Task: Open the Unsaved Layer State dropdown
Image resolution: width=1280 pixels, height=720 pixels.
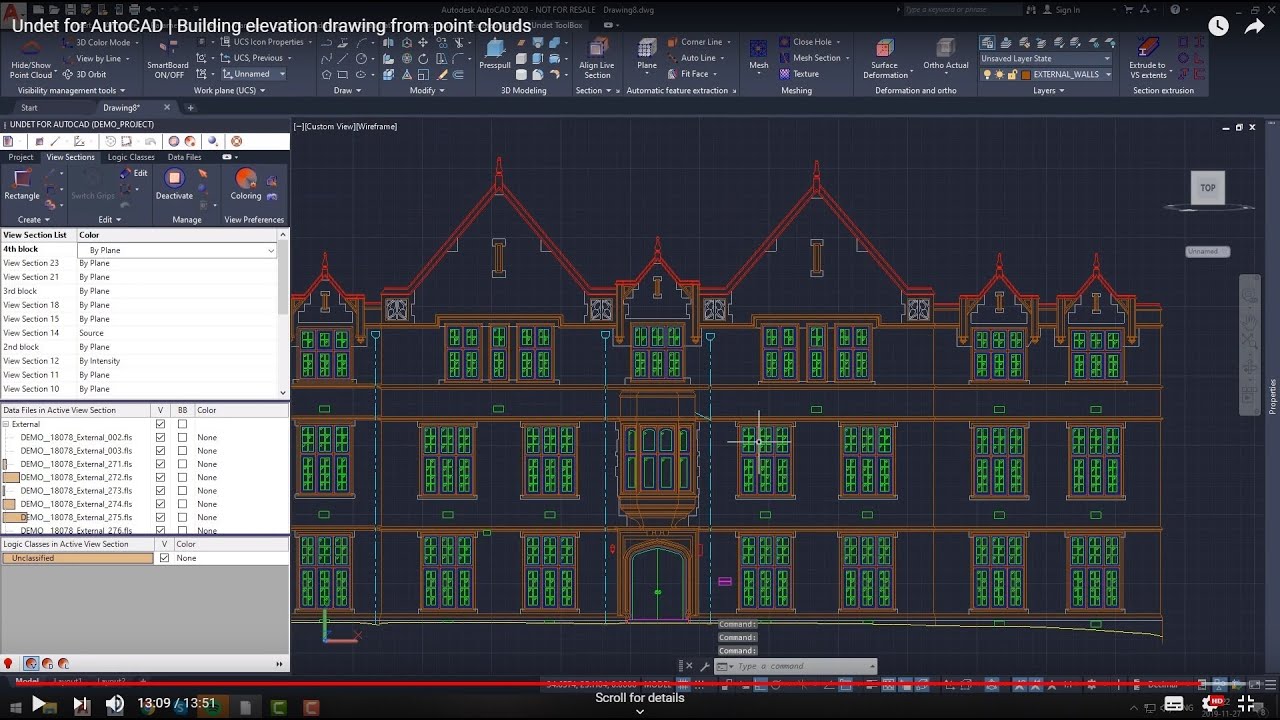Action: pyautogui.click(x=1046, y=58)
